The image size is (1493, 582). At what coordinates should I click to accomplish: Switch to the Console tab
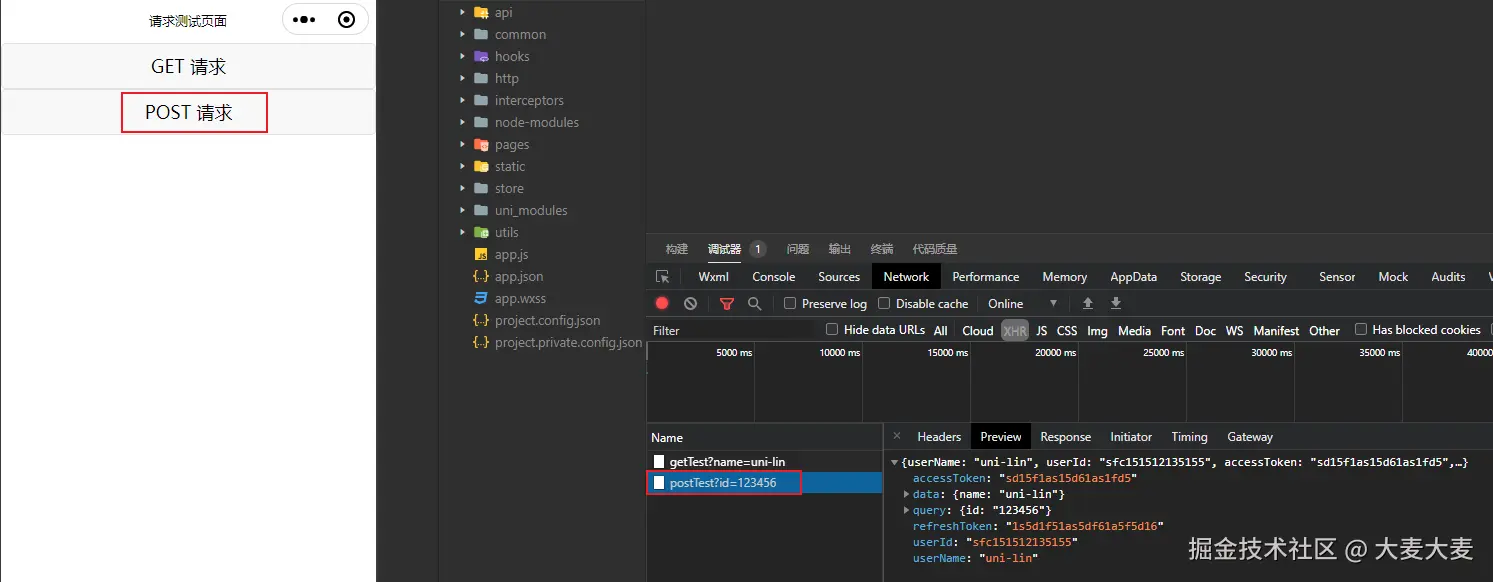[774, 277]
